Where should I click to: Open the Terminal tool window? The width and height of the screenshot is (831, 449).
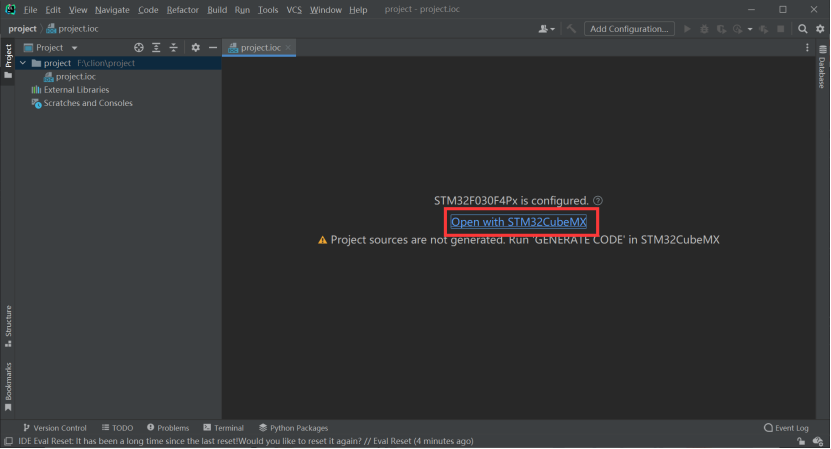(x=224, y=428)
